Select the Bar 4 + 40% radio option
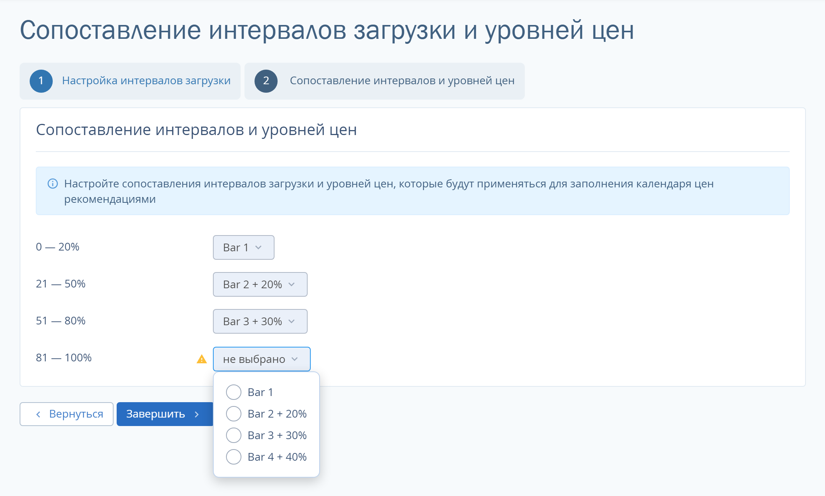 tap(234, 457)
